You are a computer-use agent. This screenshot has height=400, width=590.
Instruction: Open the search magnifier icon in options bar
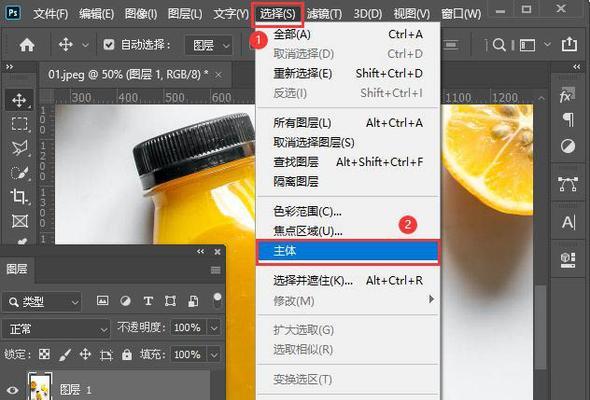[499, 45]
